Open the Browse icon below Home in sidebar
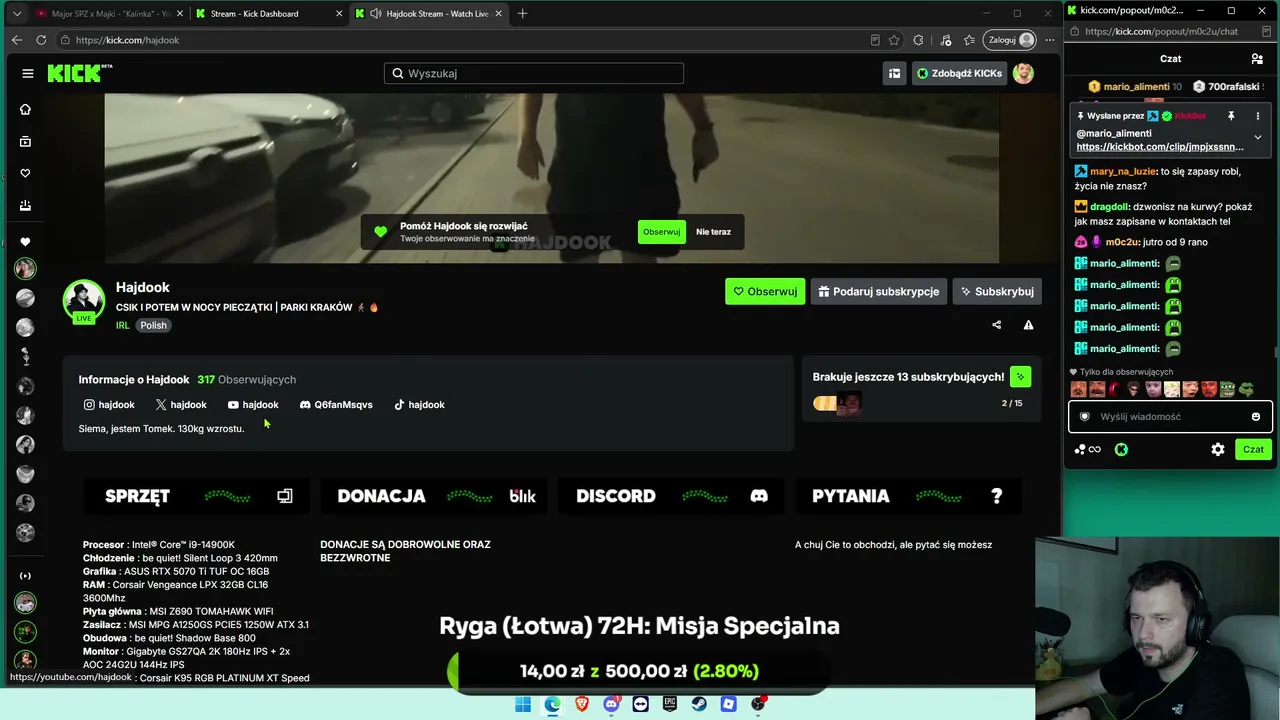 26,142
